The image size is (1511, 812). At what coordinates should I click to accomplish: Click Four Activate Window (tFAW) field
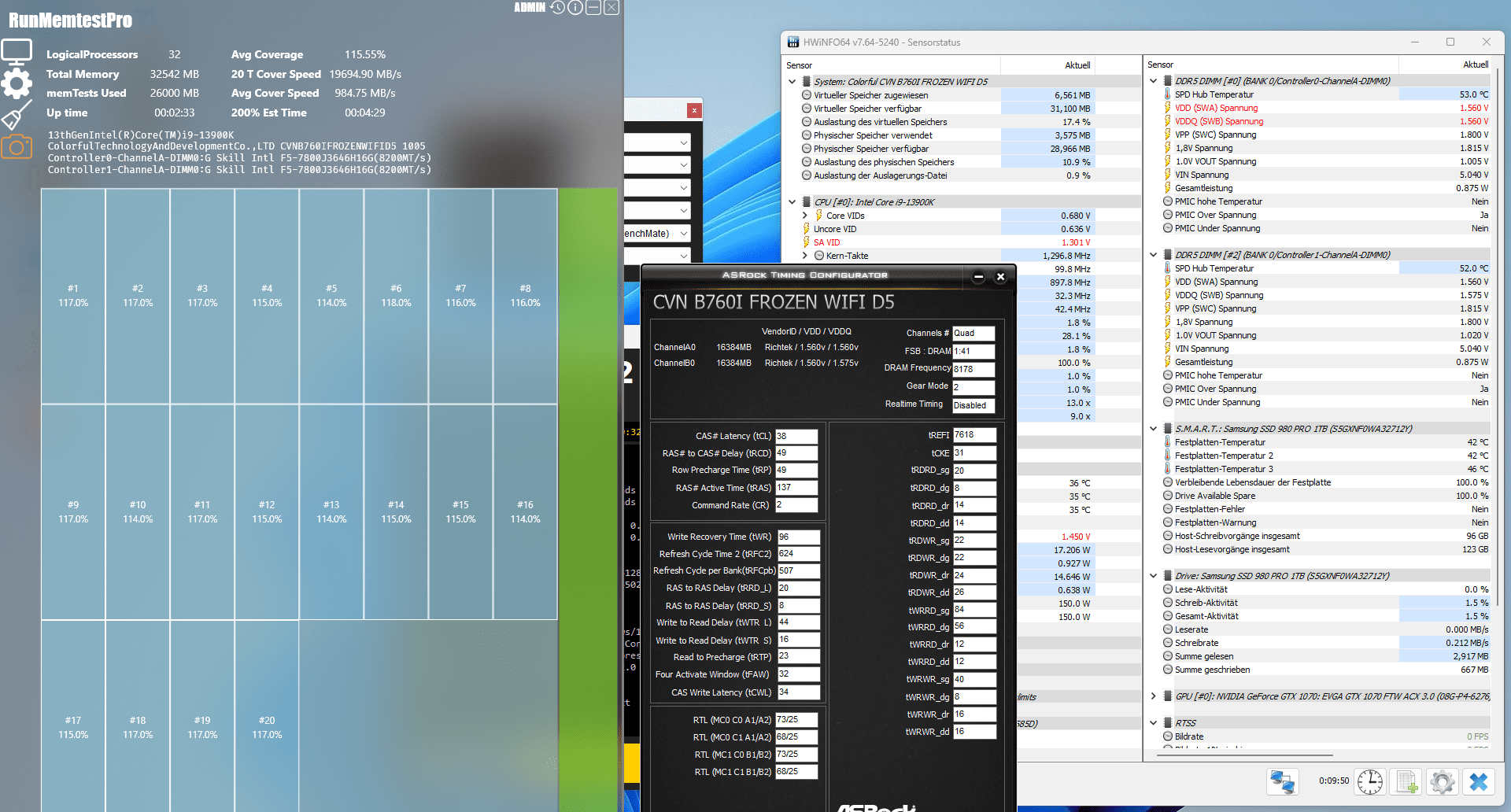(799, 674)
